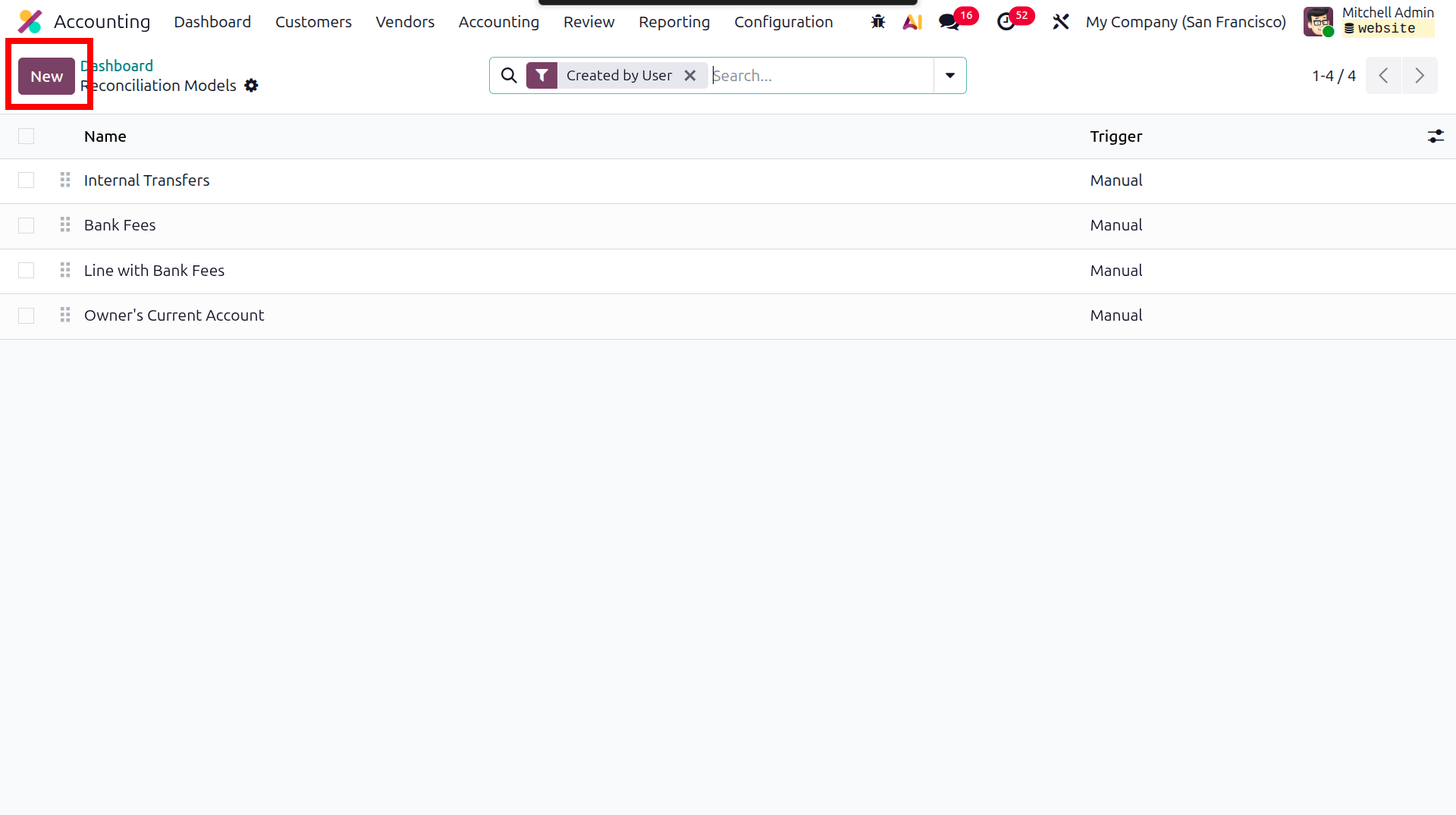Click the Reconciliation Models gear icon

[252, 86]
